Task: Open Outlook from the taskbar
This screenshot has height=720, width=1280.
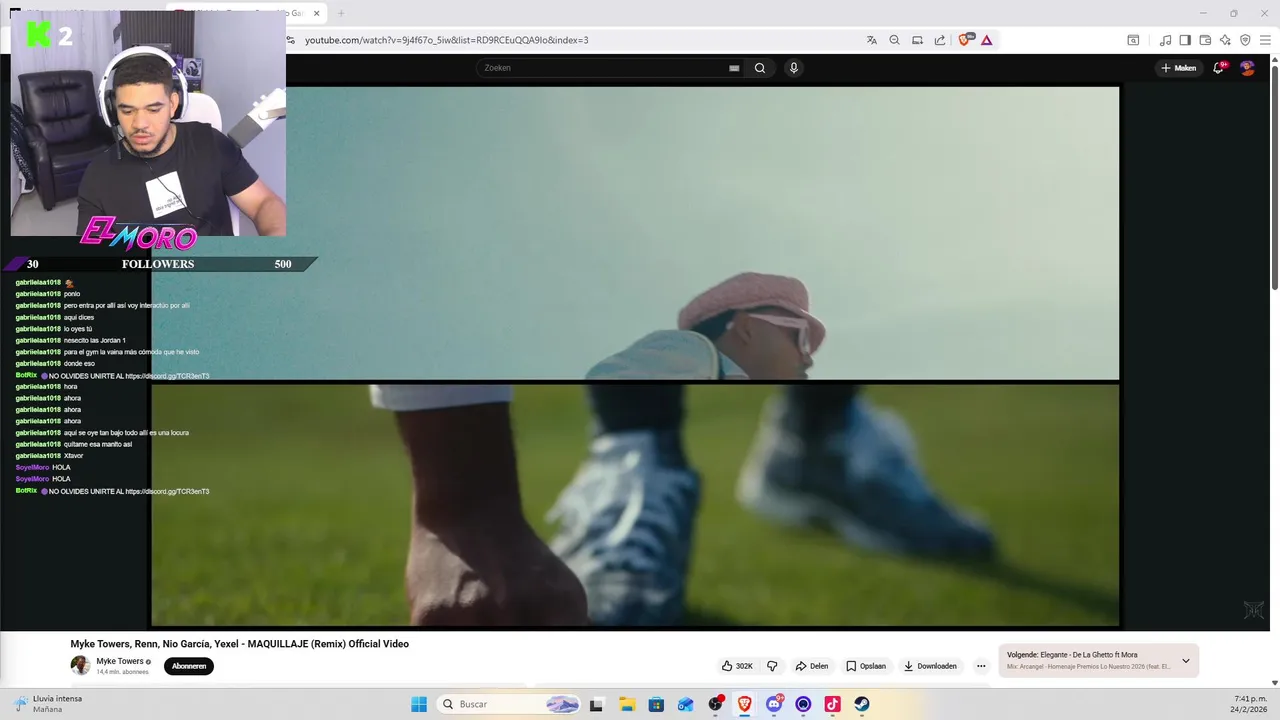Action: [x=686, y=704]
